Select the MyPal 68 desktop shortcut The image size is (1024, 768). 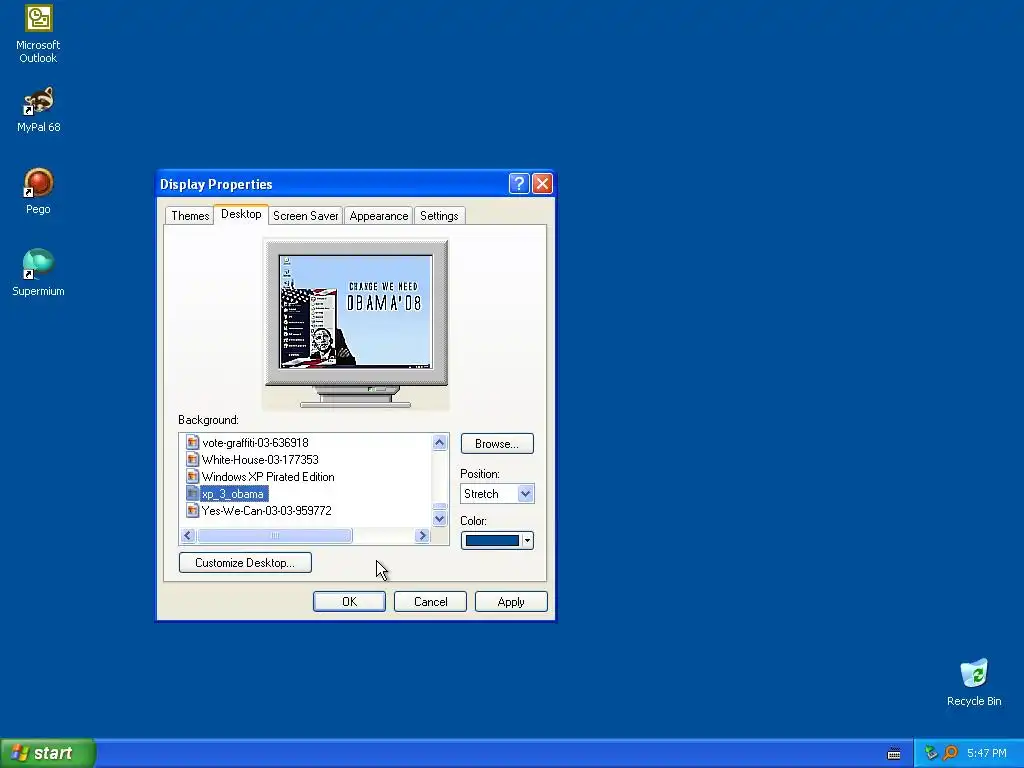click(x=38, y=110)
